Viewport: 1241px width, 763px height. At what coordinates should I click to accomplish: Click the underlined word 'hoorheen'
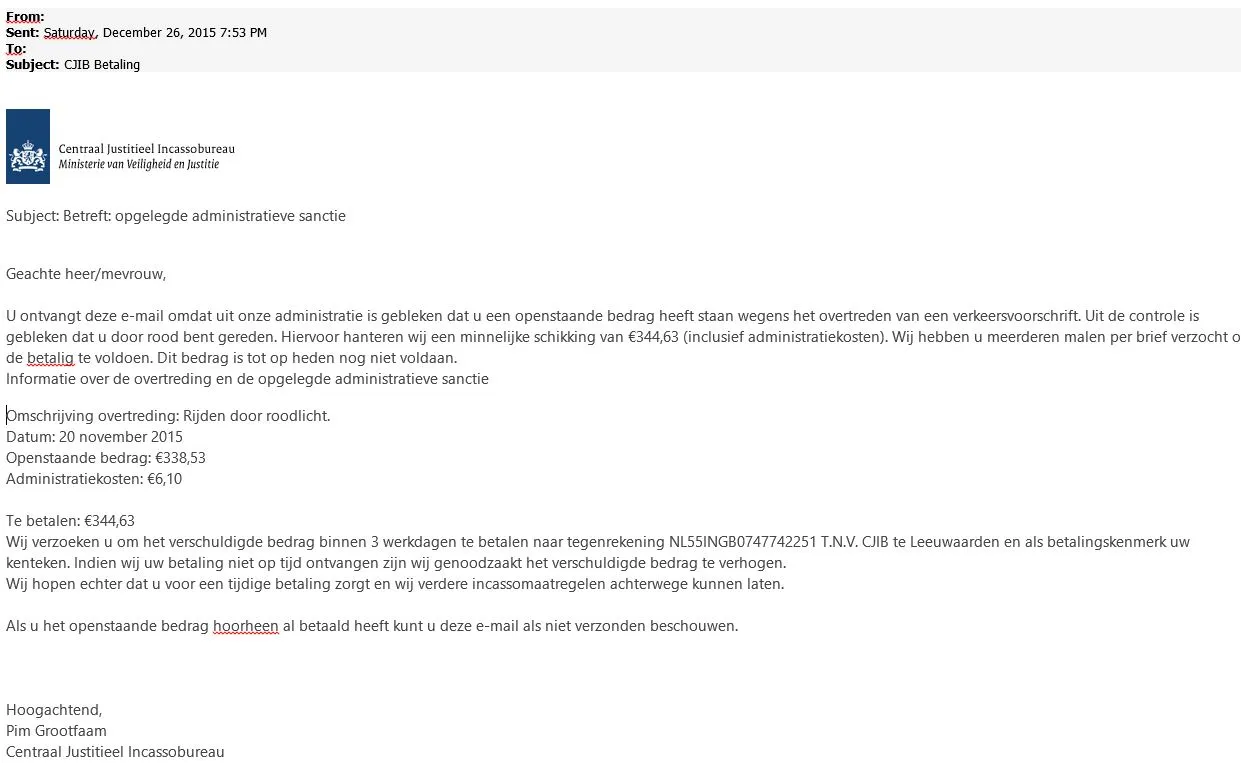click(x=245, y=626)
